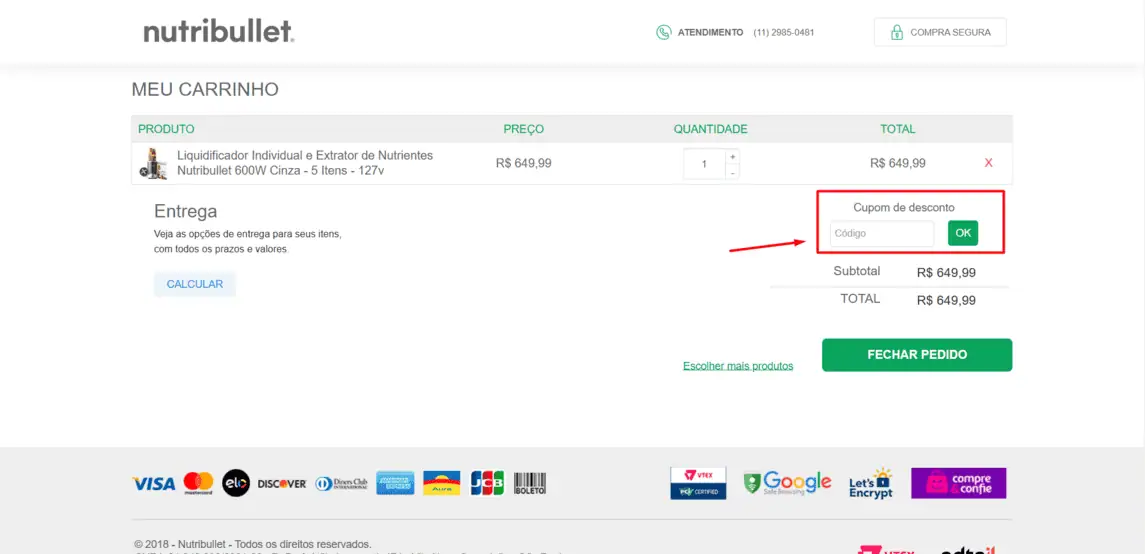Image resolution: width=1145 pixels, height=554 pixels.
Task: Decrease quantity with the minus button
Action: pos(732,172)
